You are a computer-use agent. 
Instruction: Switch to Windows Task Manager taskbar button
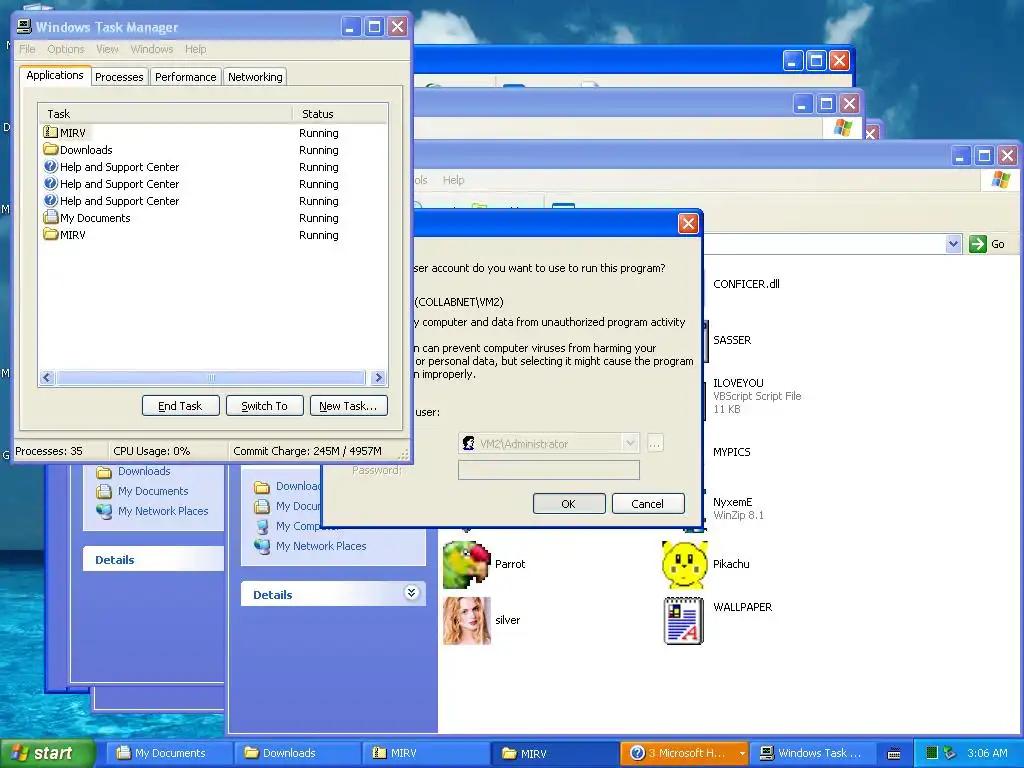coord(813,753)
